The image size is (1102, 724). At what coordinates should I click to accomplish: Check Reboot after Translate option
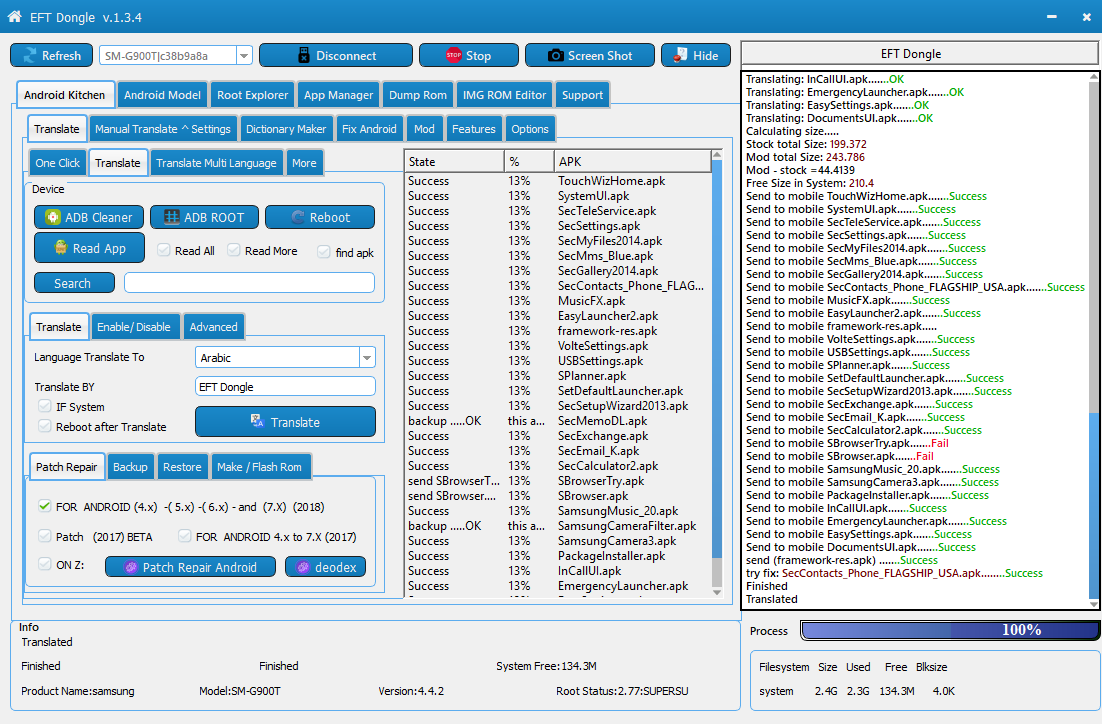click(45, 426)
